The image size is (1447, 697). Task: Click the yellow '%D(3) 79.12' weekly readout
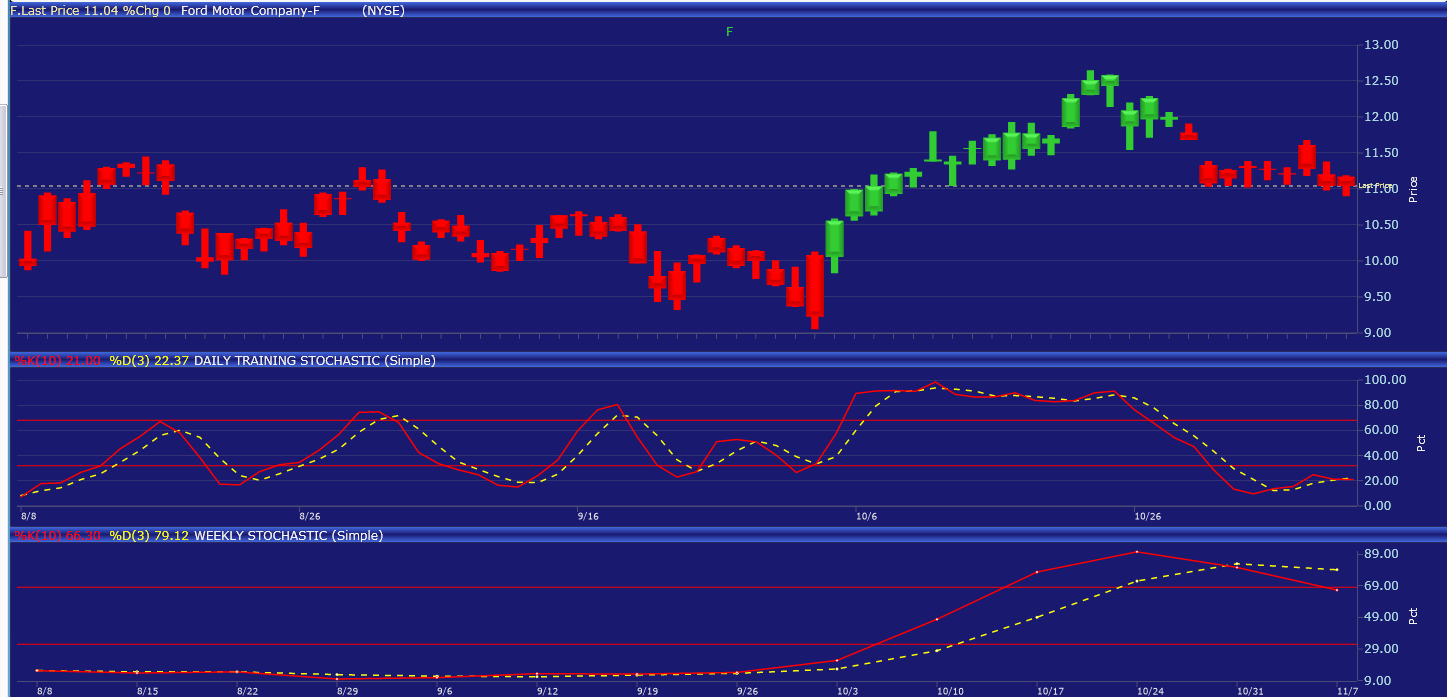pyautogui.click(x=149, y=536)
